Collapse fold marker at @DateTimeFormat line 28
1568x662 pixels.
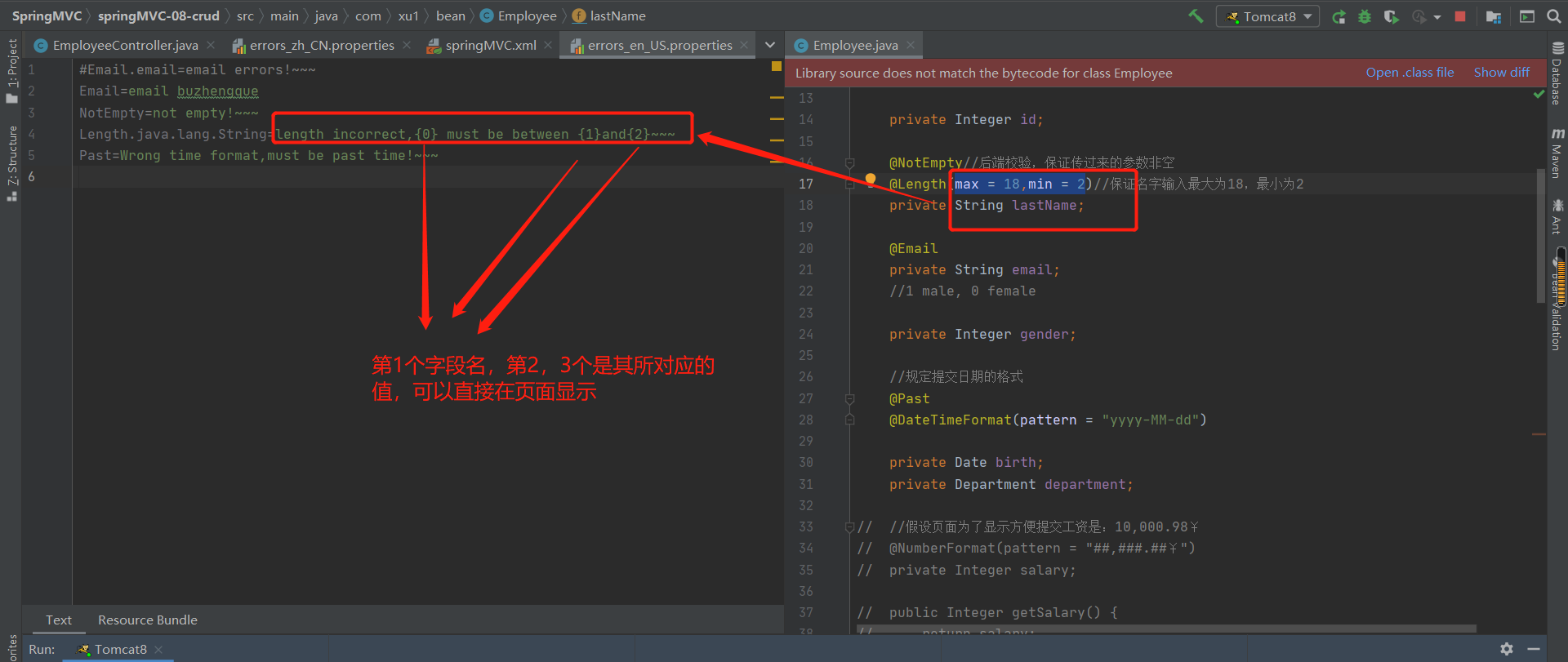pyautogui.click(x=849, y=420)
